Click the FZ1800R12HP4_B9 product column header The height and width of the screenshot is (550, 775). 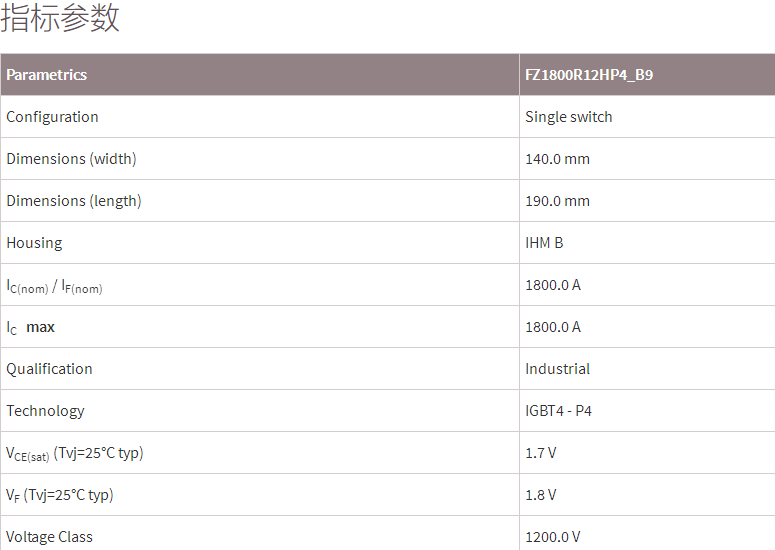(589, 75)
